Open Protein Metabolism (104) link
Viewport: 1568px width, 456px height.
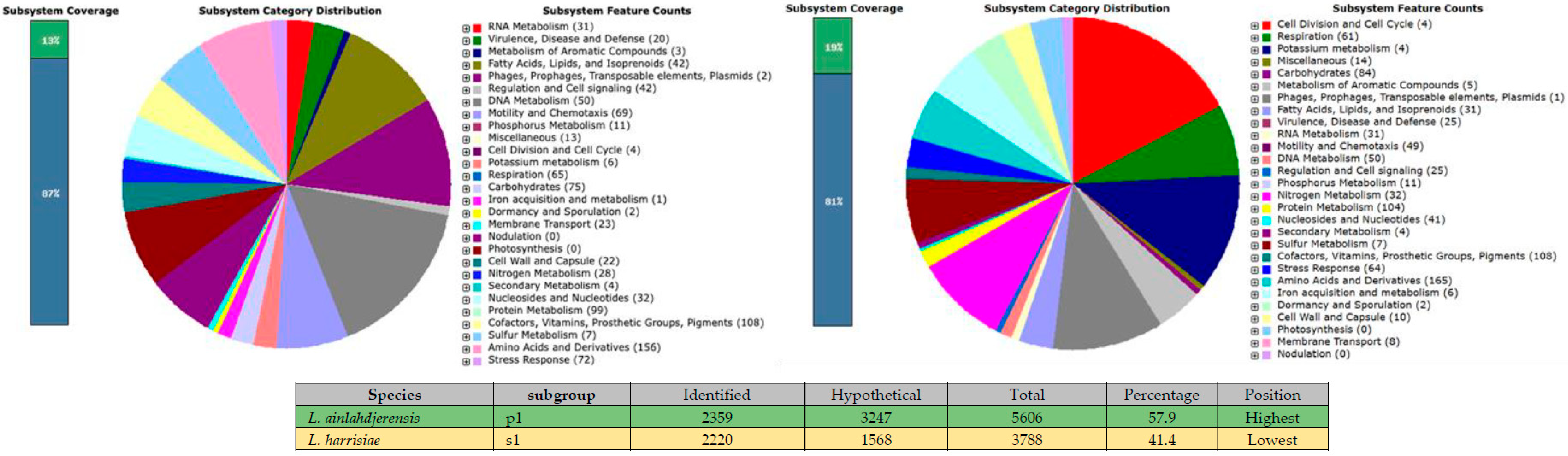[1340, 207]
